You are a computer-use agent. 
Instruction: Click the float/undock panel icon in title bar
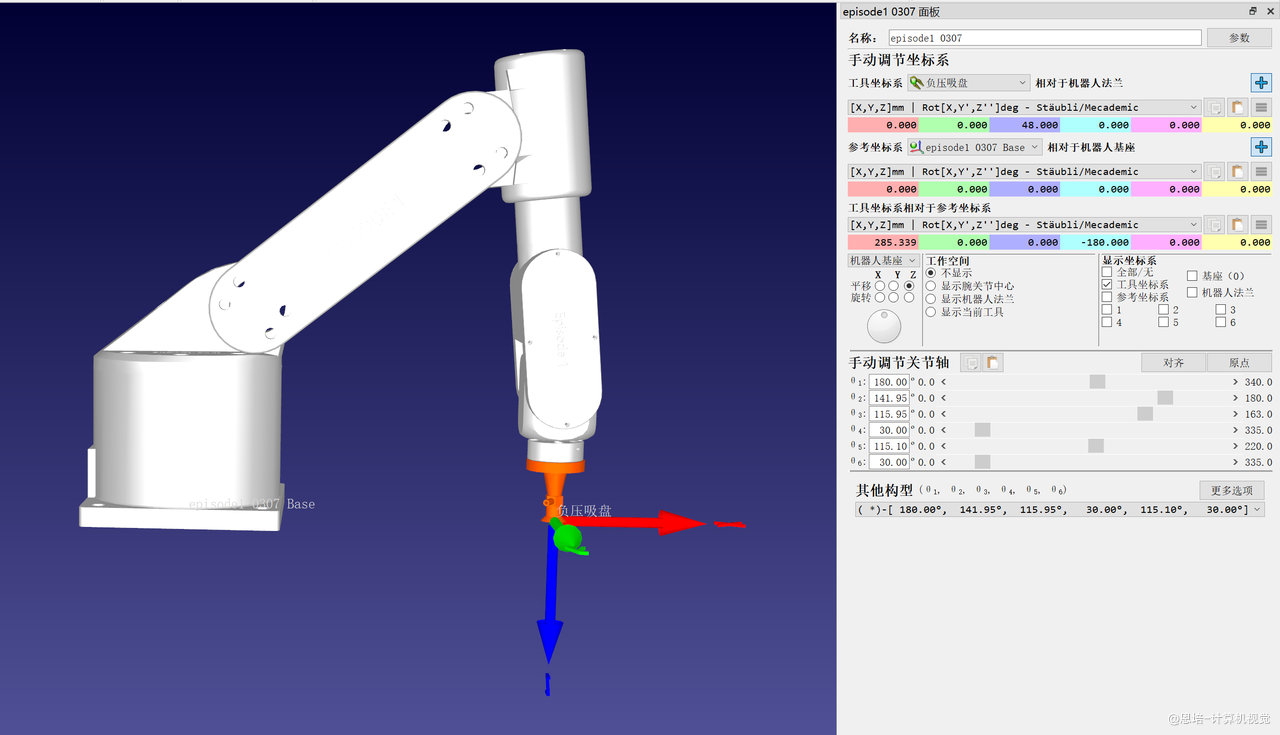click(1253, 11)
